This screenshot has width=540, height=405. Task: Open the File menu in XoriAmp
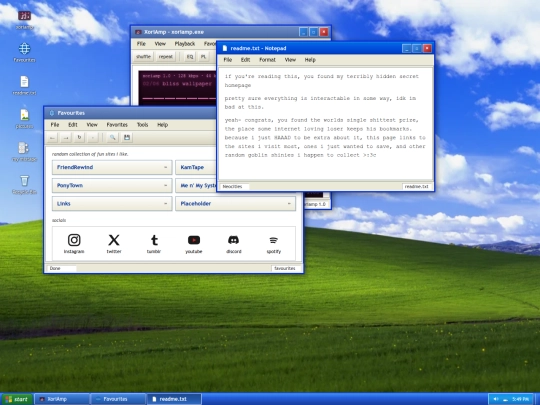point(141,44)
